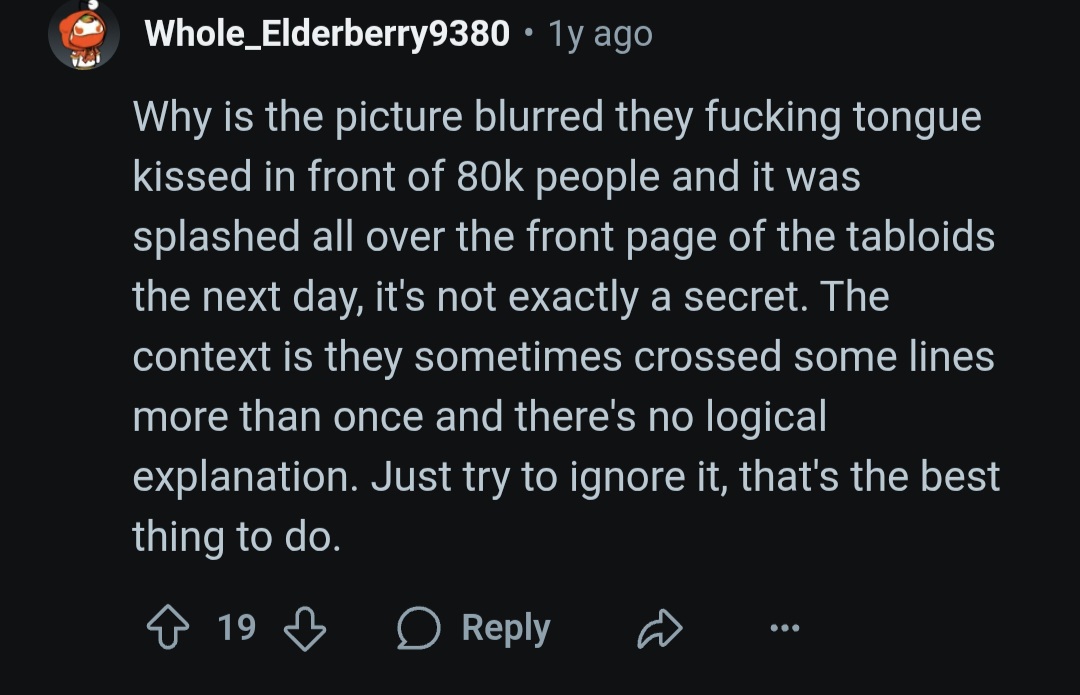Click the vote count 19
The width and height of the screenshot is (1080, 695).
point(237,627)
